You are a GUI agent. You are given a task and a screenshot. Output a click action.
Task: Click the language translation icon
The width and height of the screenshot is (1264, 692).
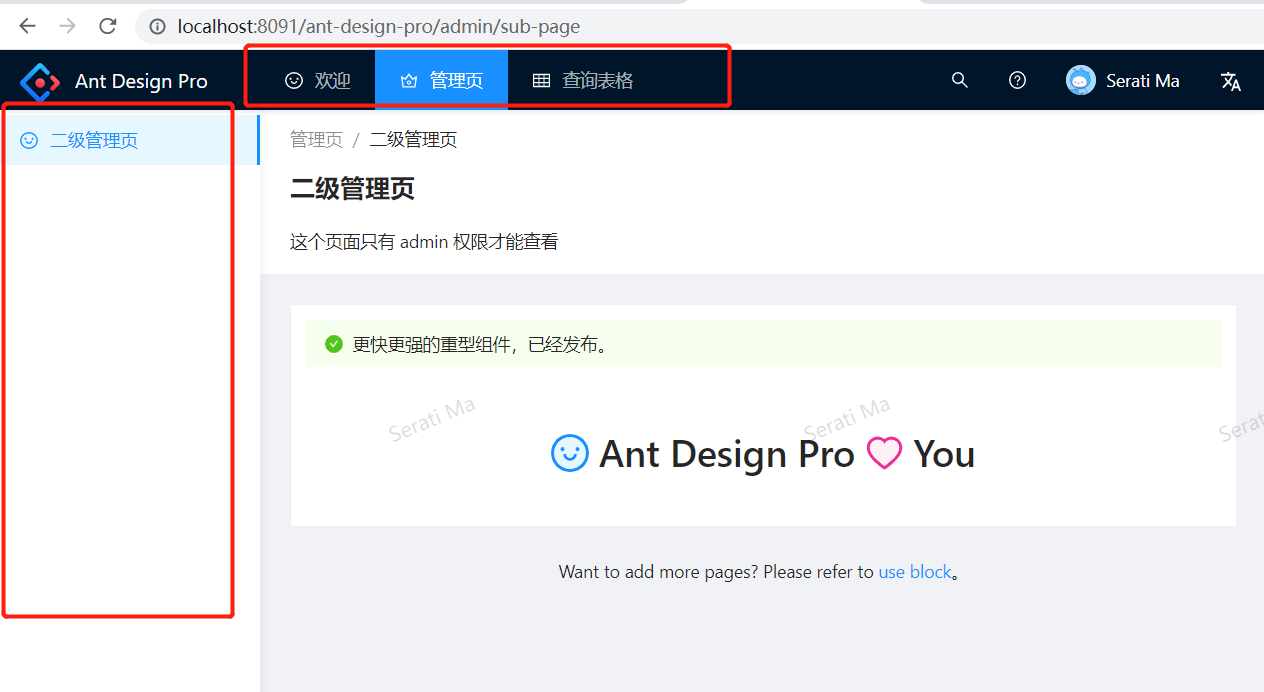point(1230,80)
